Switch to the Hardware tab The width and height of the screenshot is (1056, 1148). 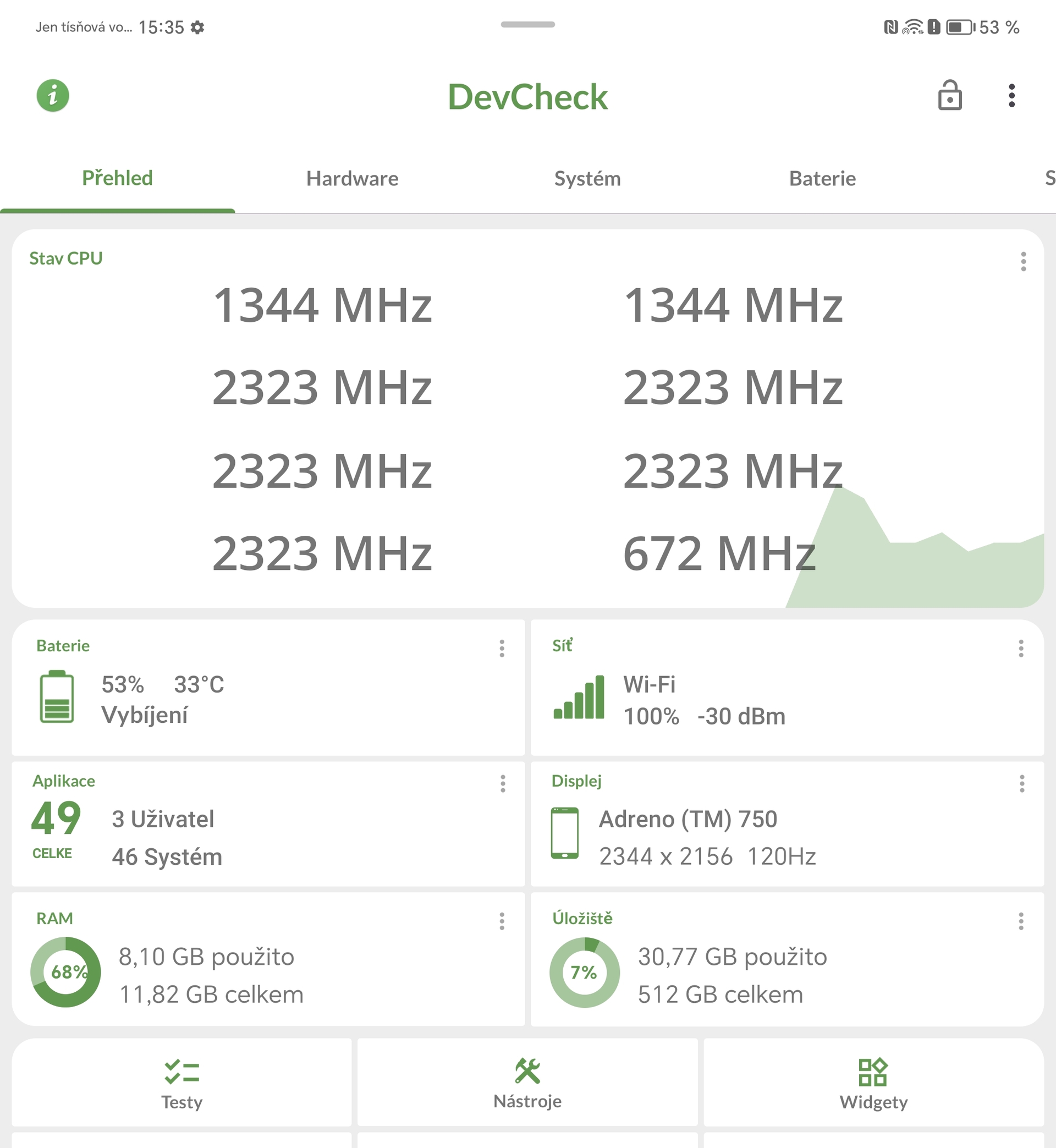(x=352, y=179)
